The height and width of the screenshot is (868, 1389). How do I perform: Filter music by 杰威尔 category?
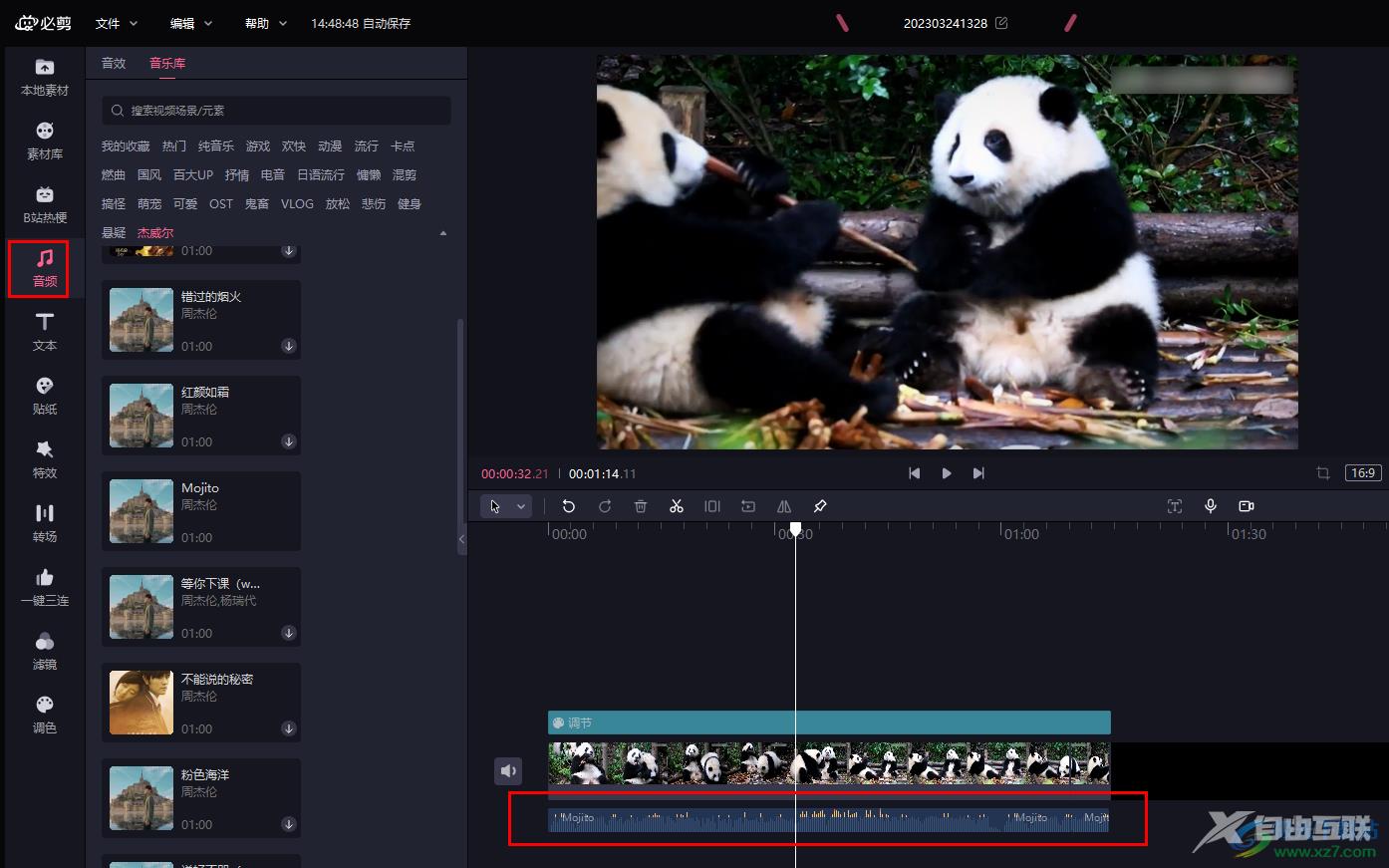pos(155,233)
